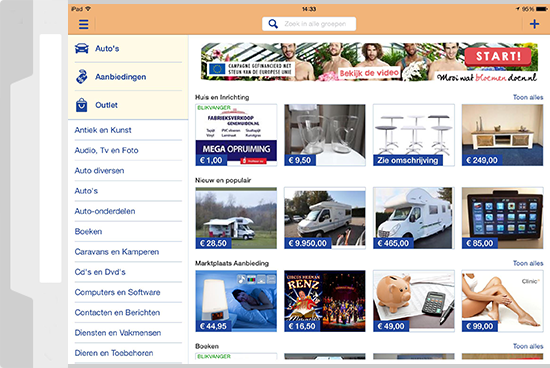Tap the Aanbiedingen price tag icon
This screenshot has height=368, width=550.
[82, 76]
